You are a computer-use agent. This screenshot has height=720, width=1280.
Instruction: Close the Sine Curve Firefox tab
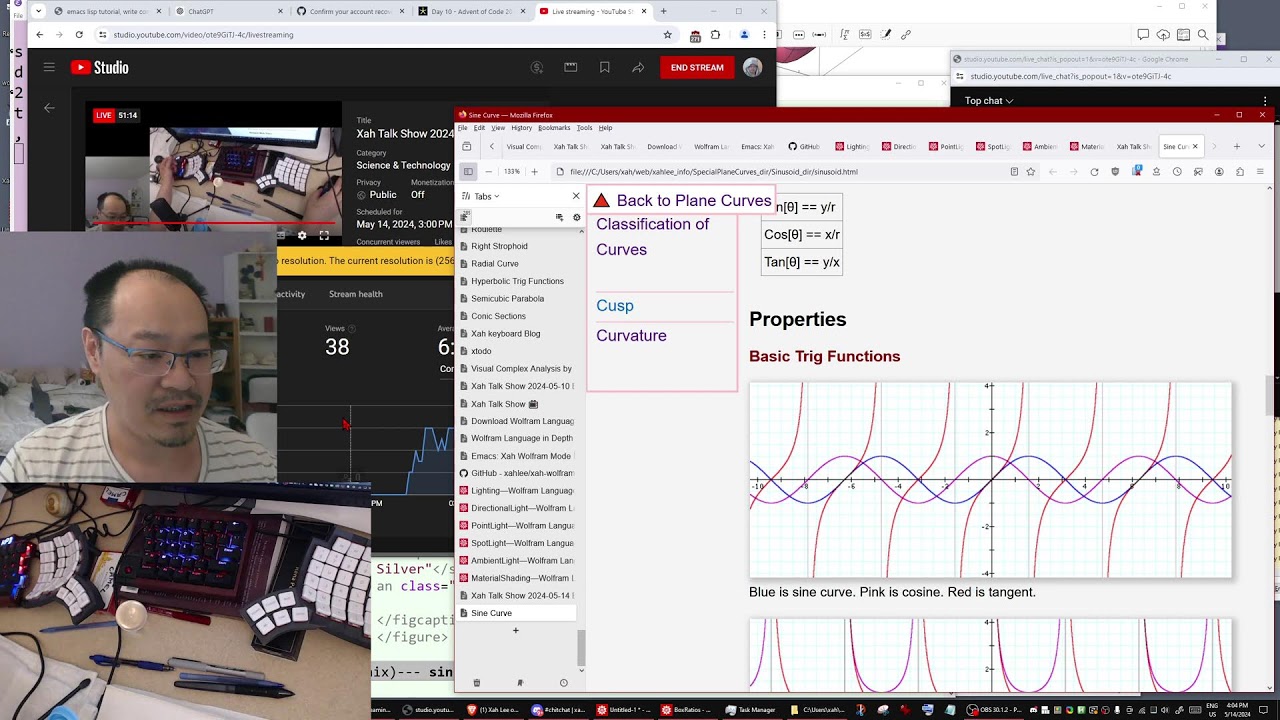(1194, 146)
